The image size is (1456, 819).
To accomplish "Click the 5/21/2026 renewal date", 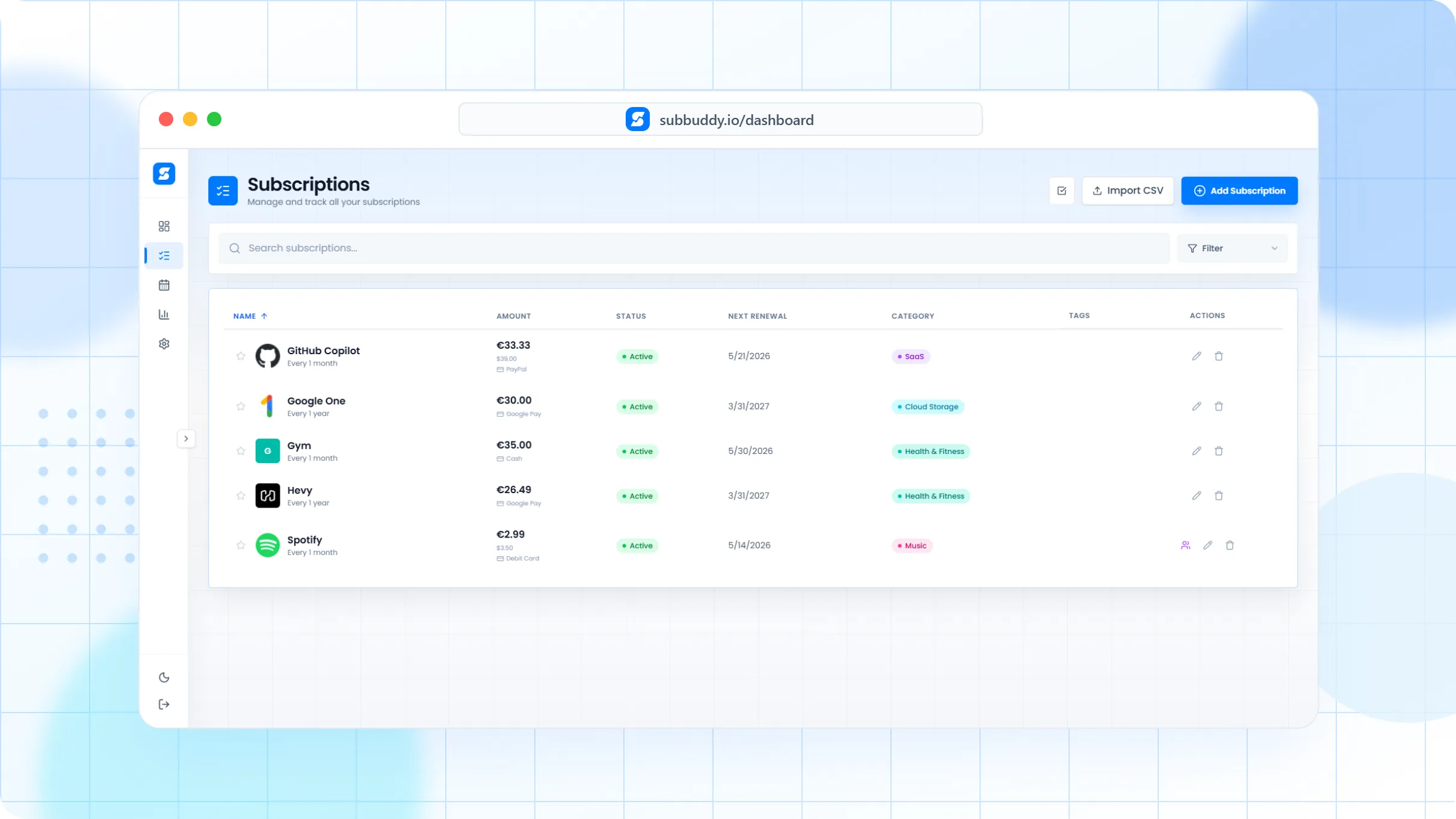I will click(x=749, y=356).
